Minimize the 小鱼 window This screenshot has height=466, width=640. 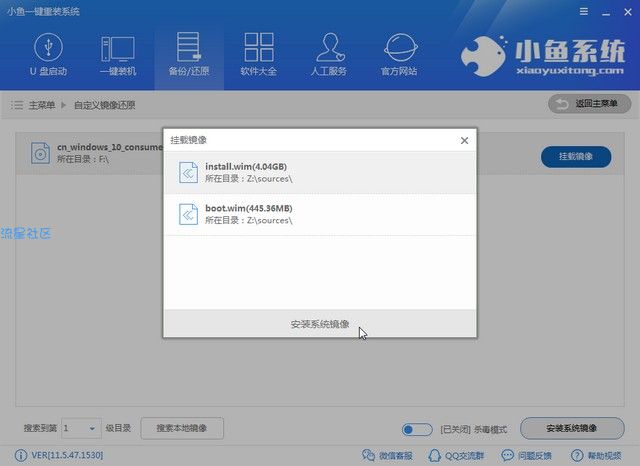pyautogui.click(x=606, y=12)
